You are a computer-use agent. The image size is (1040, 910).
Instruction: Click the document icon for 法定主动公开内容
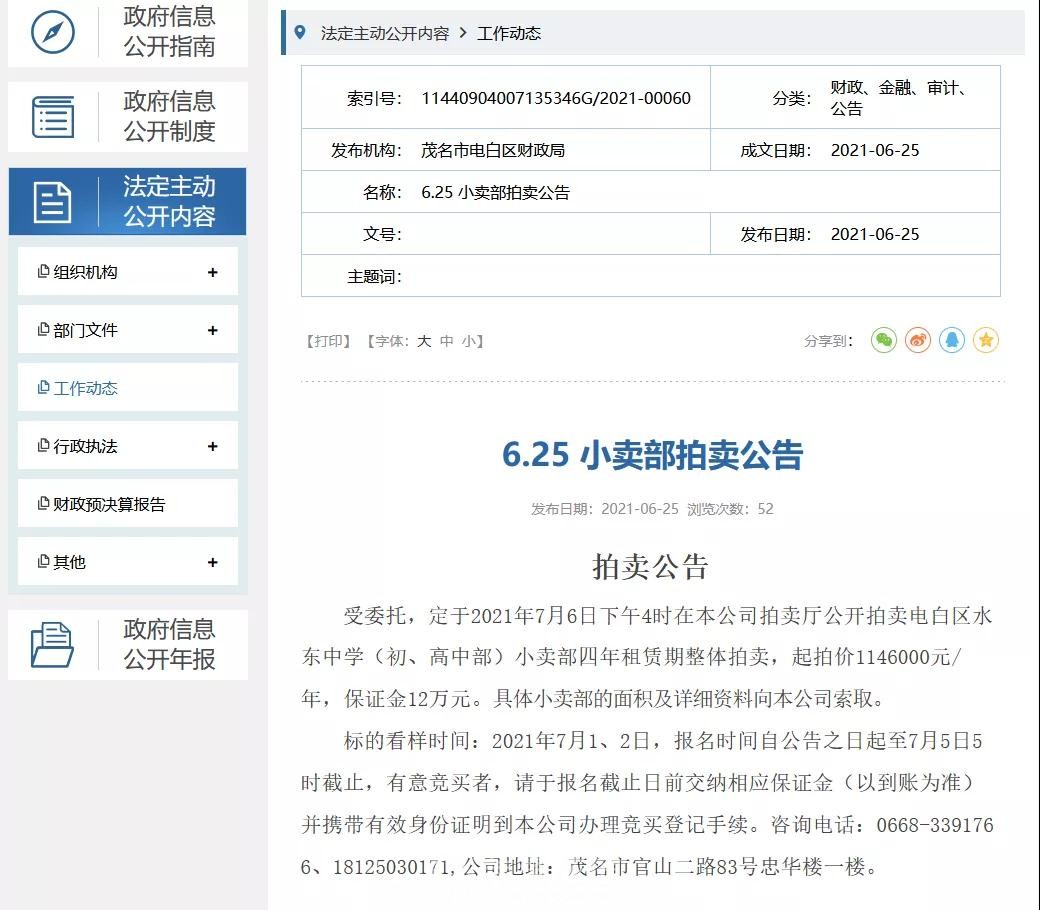point(52,202)
